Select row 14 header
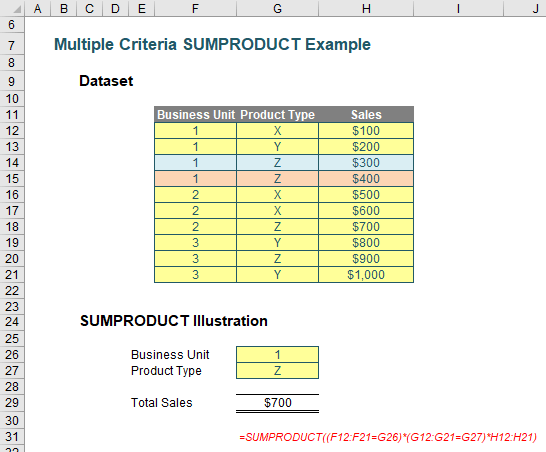 click(12, 163)
